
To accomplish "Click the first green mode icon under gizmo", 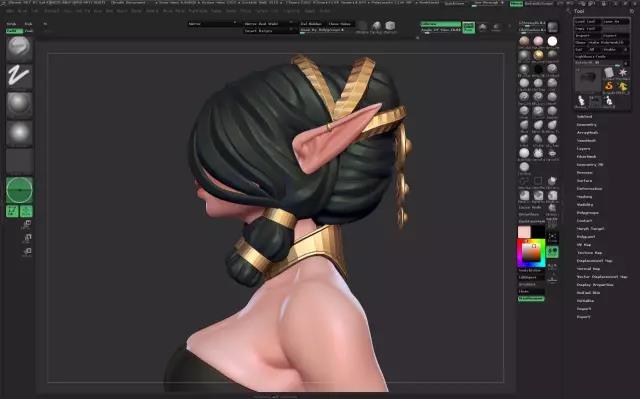I will tap(12, 211).
